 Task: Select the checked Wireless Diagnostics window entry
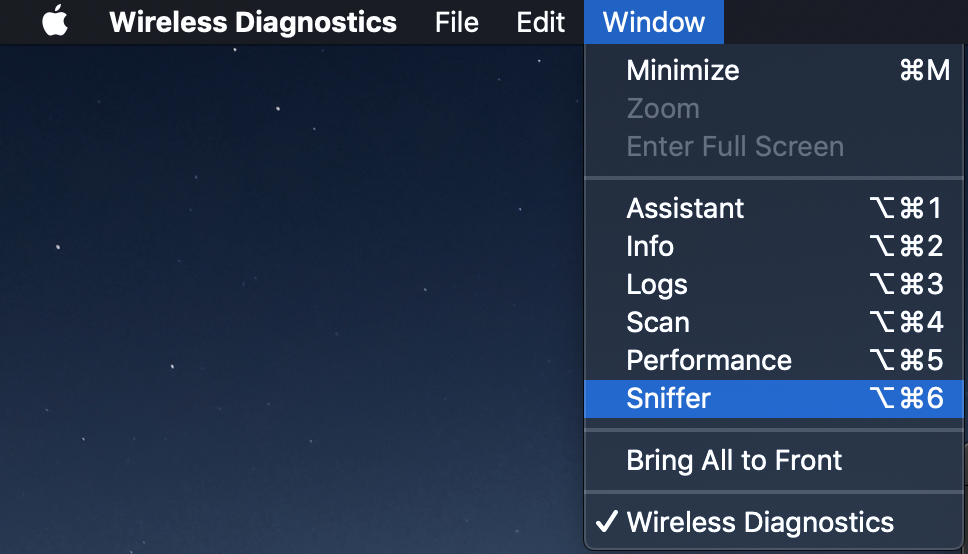760,522
